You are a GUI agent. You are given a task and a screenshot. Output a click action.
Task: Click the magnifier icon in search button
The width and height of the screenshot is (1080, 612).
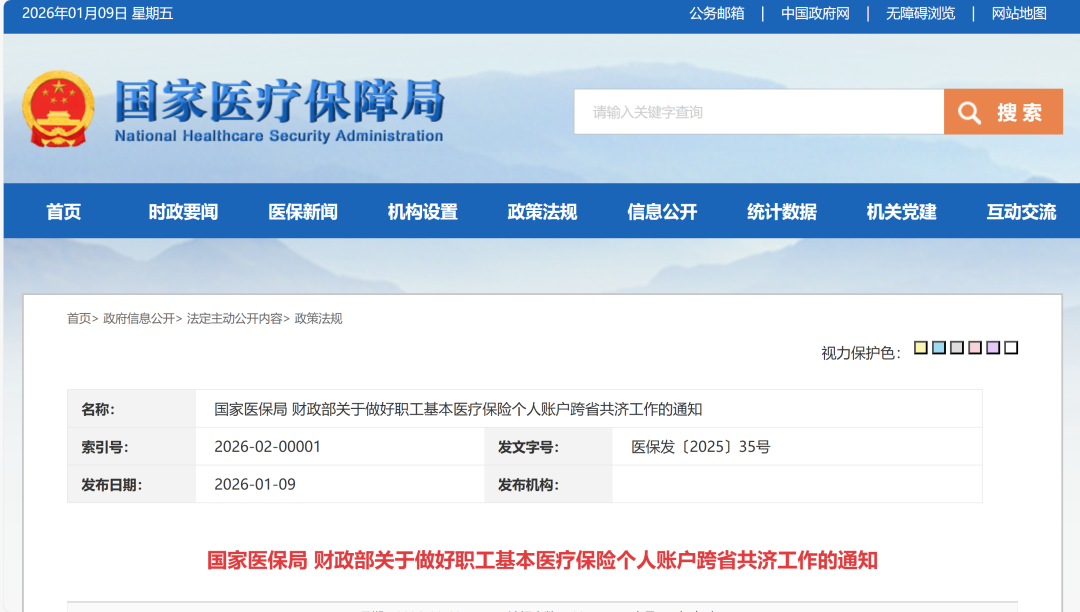pos(969,112)
